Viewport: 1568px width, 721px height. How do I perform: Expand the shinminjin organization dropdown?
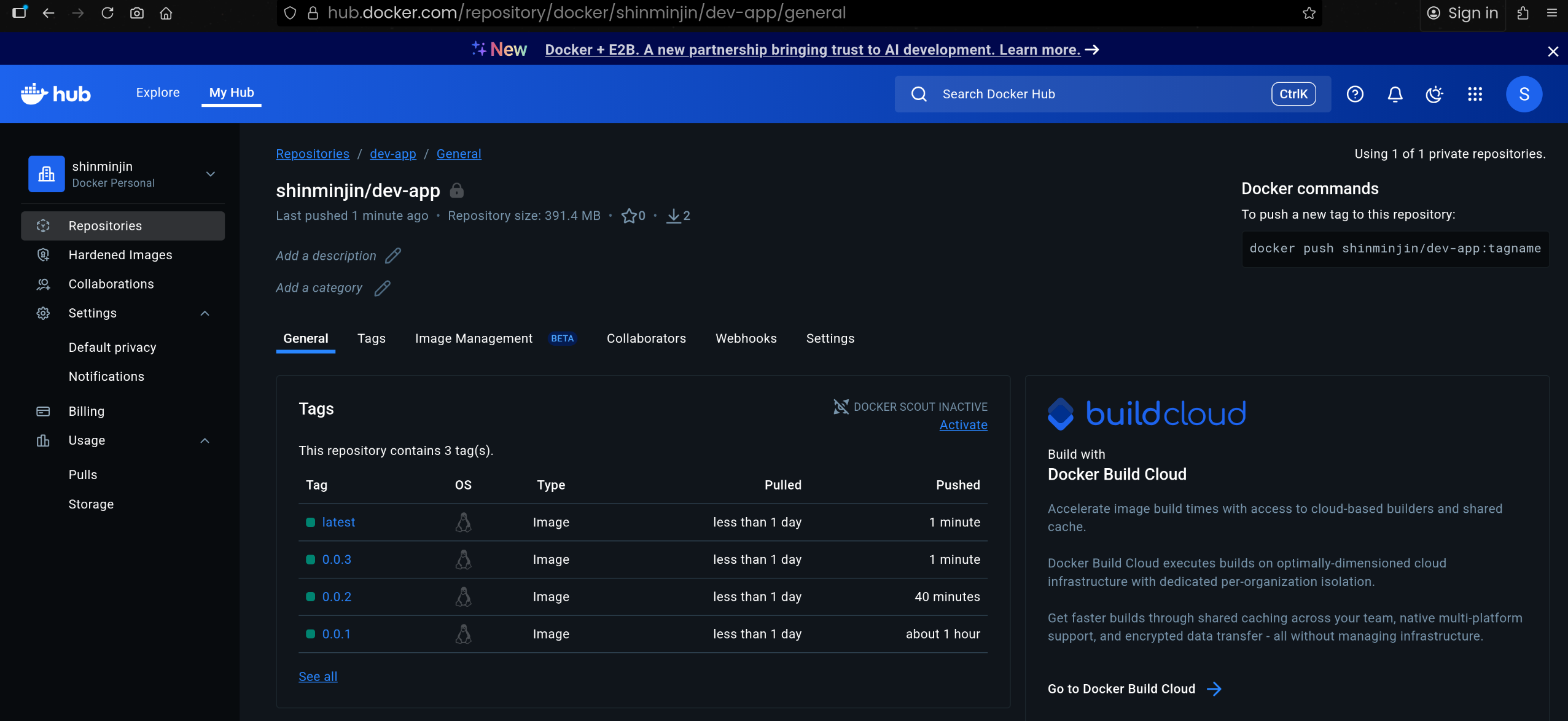coord(211,174)
